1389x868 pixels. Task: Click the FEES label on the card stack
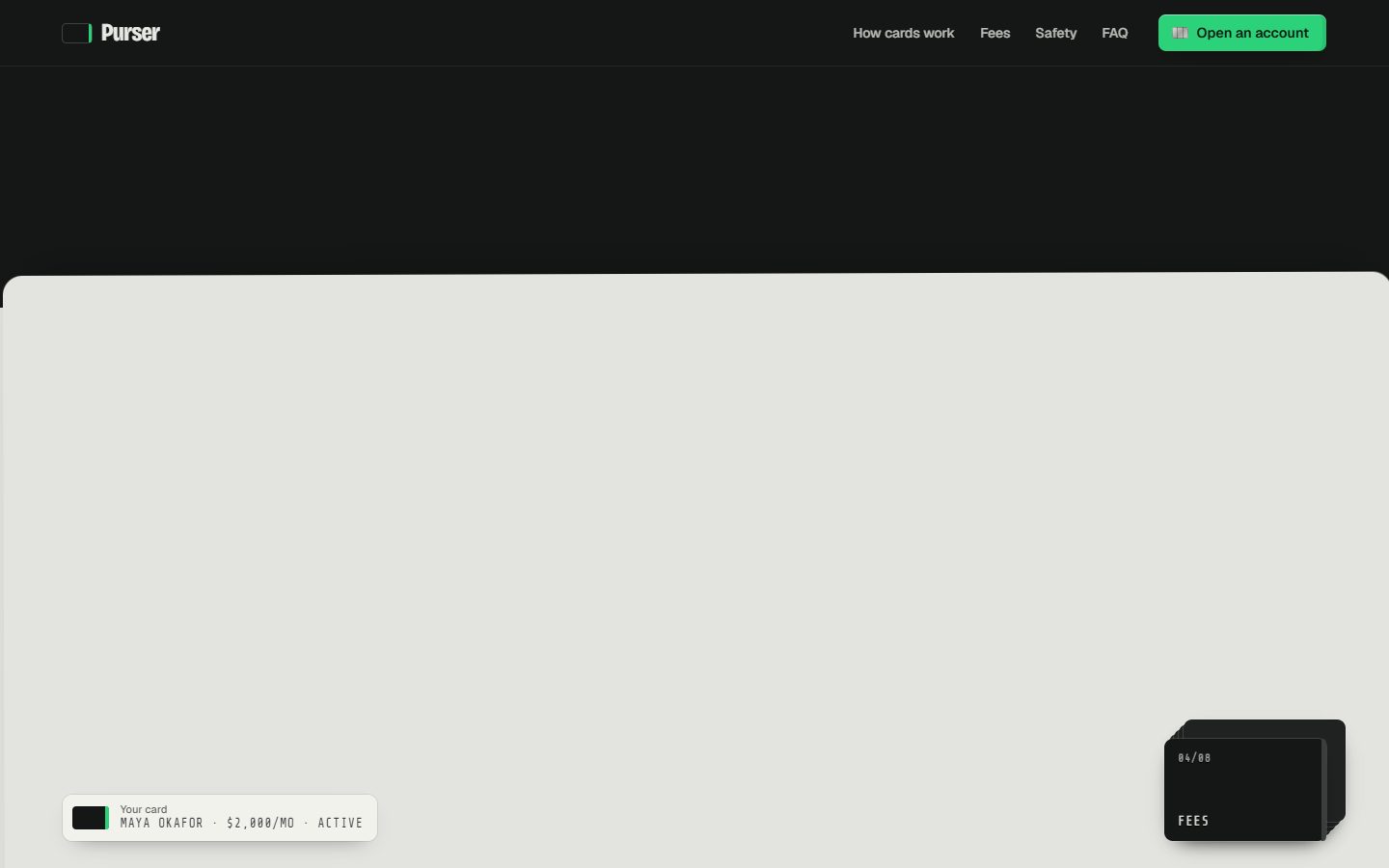(x=1193, y=821)
